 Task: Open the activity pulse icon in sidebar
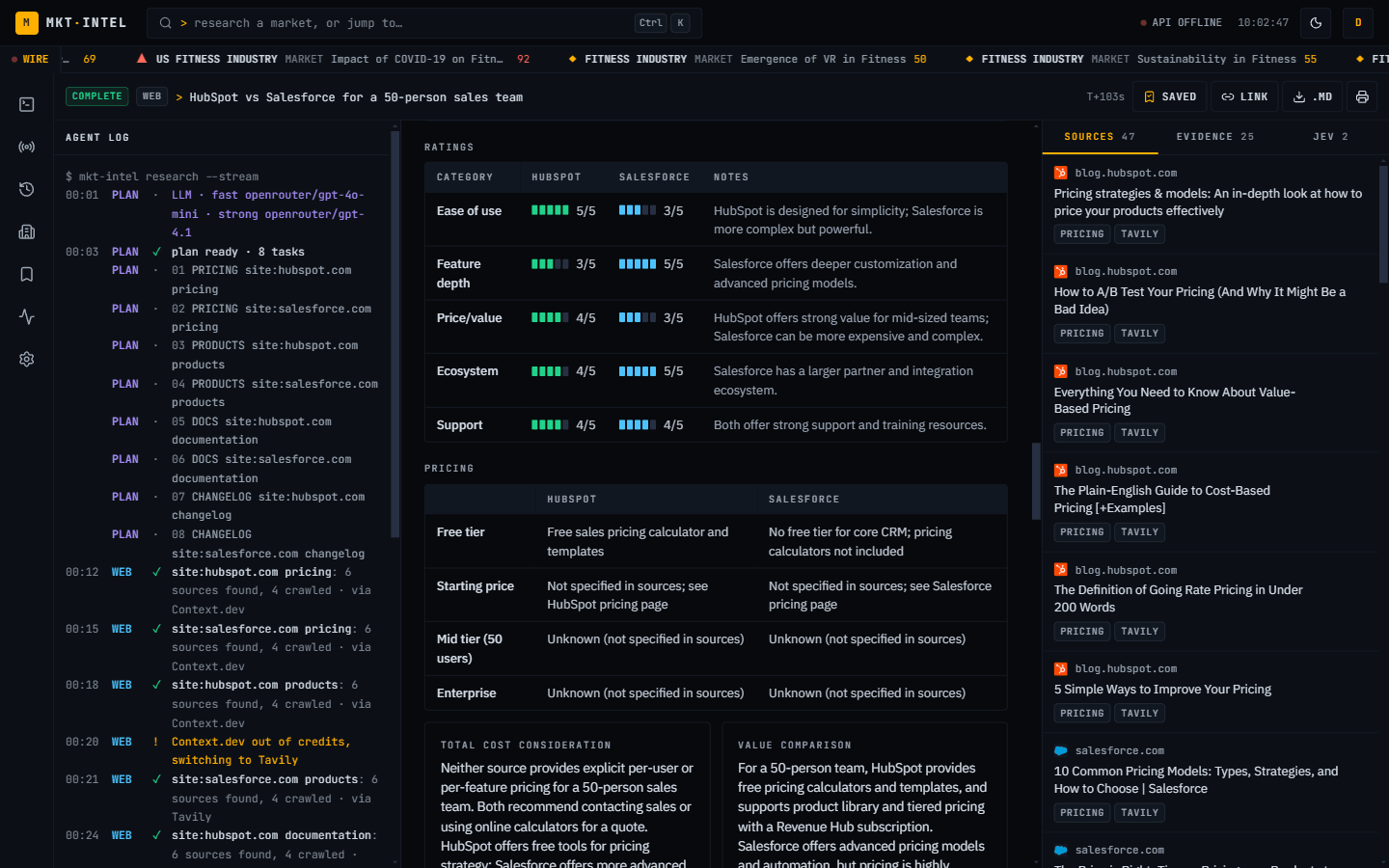coord(27,316)
